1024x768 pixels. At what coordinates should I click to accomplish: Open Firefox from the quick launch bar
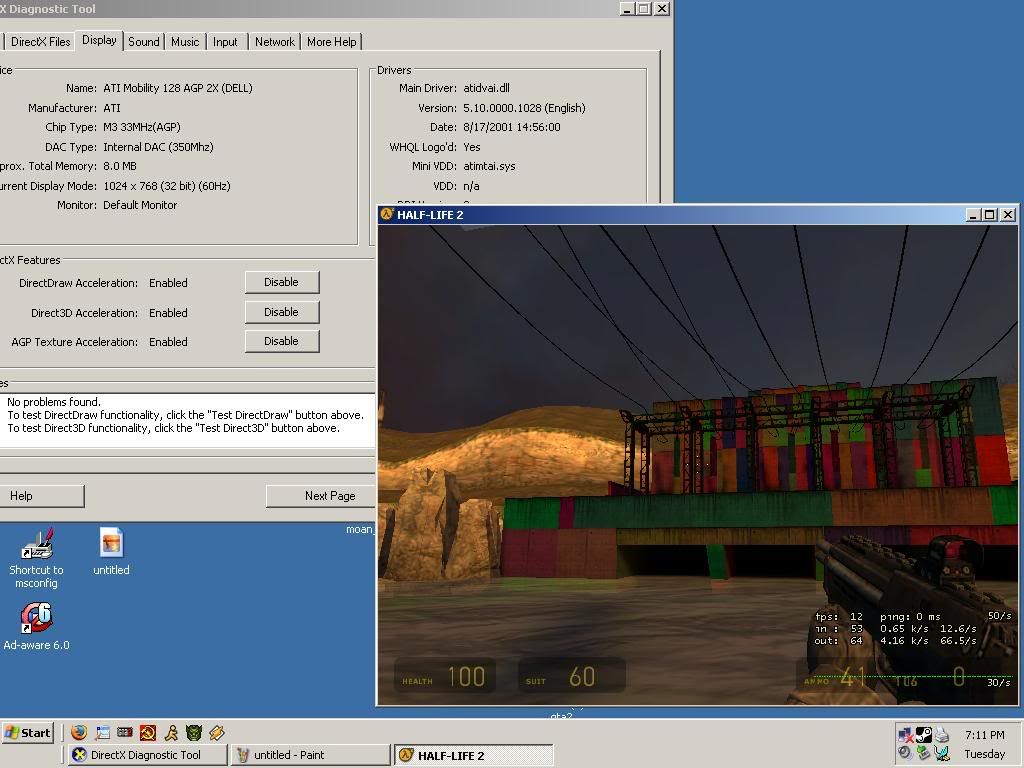click(x=79, y=732)
